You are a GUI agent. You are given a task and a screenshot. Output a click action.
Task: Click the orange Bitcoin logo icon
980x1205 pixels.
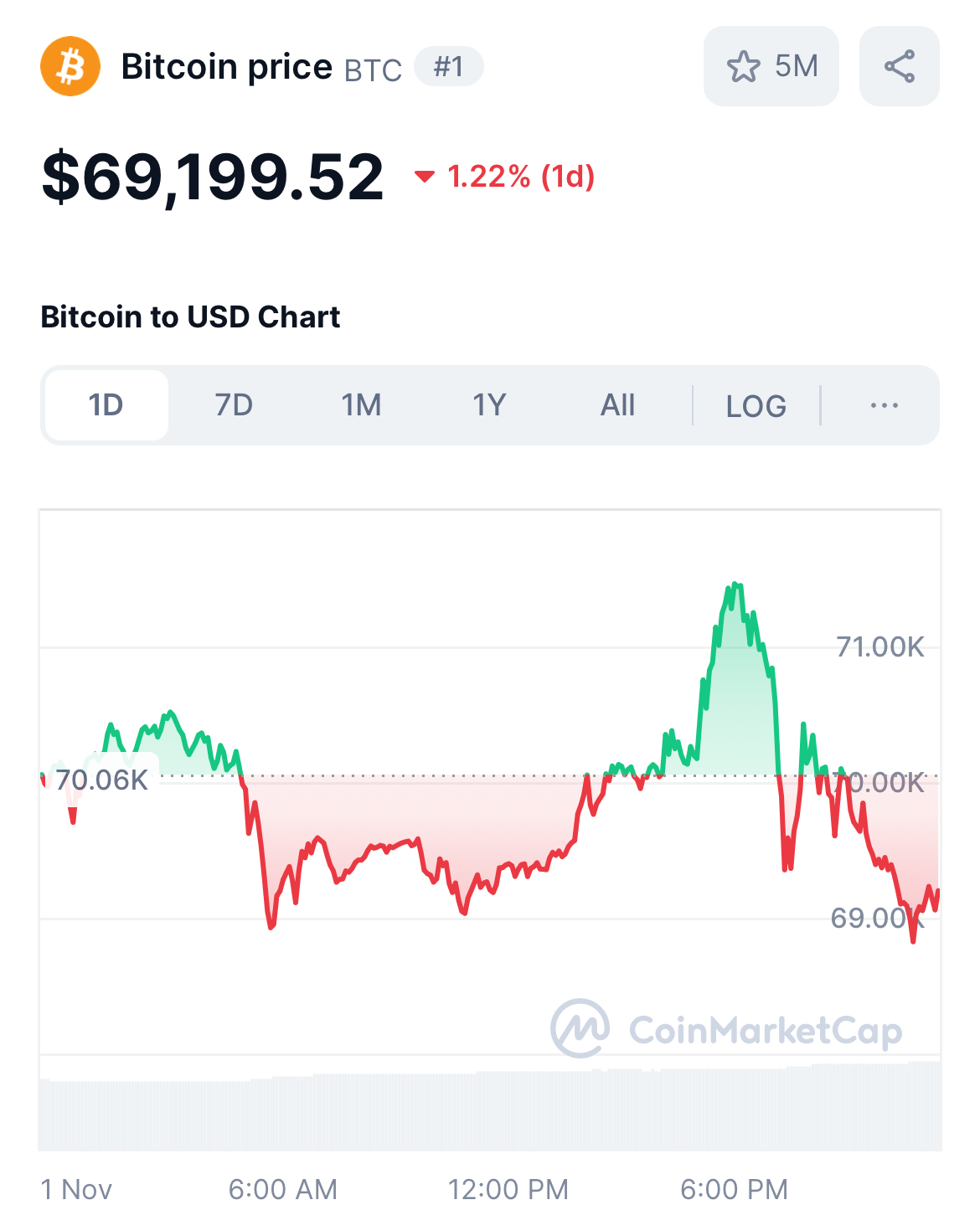click(x=70, y=66)
